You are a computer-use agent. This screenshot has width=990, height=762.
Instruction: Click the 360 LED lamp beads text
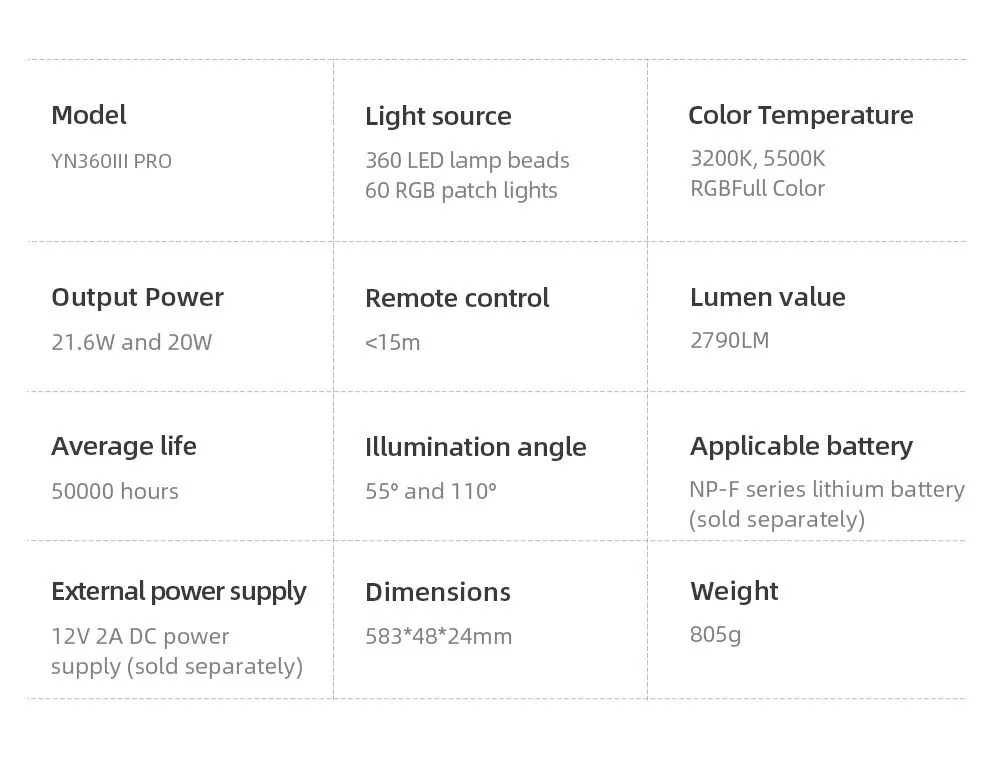click(467, 160)
